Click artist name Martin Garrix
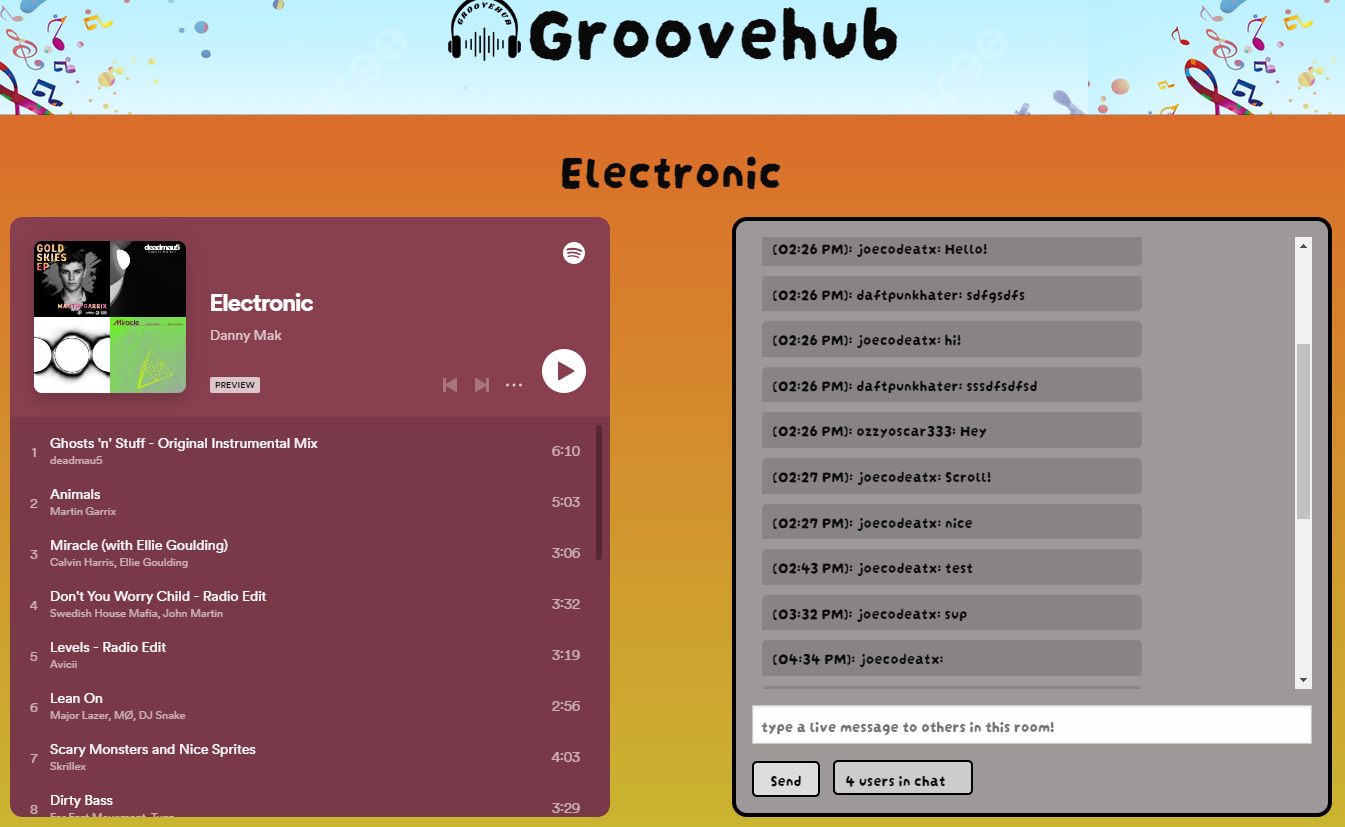This screenshot has height=827, width=1345. (x=83, y=512)
